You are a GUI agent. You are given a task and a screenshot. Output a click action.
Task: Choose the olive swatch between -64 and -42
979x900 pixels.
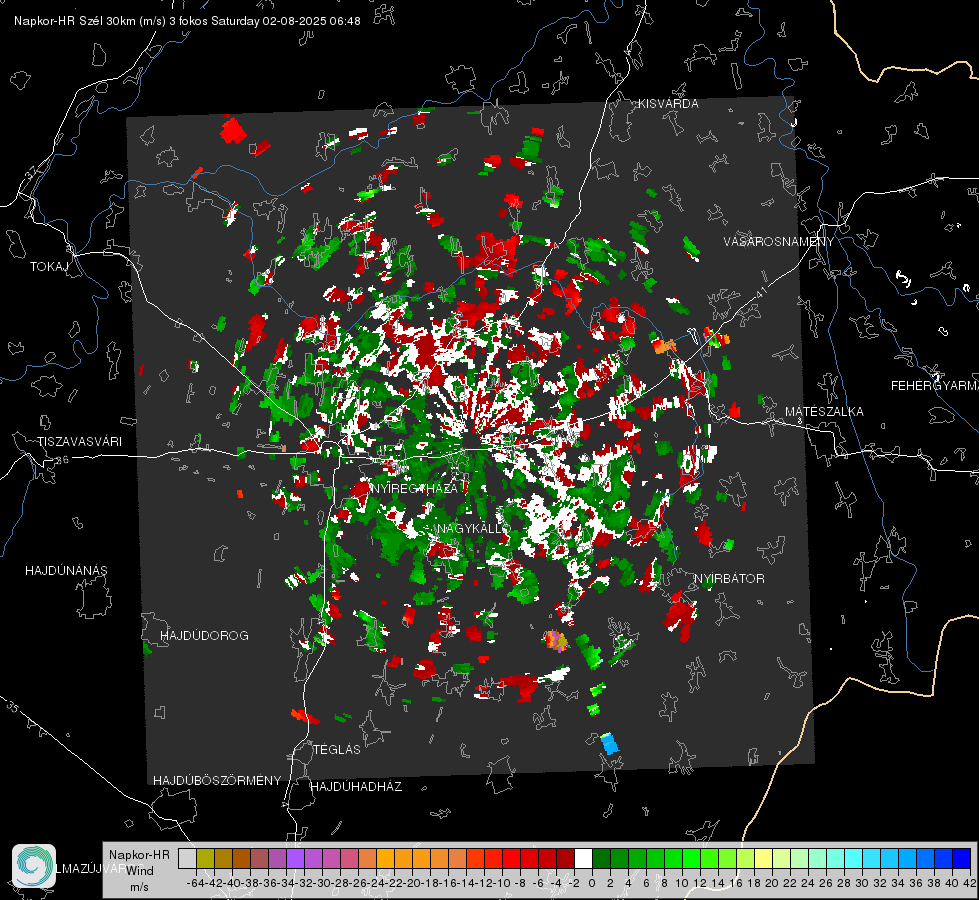[x=205, y=858]
